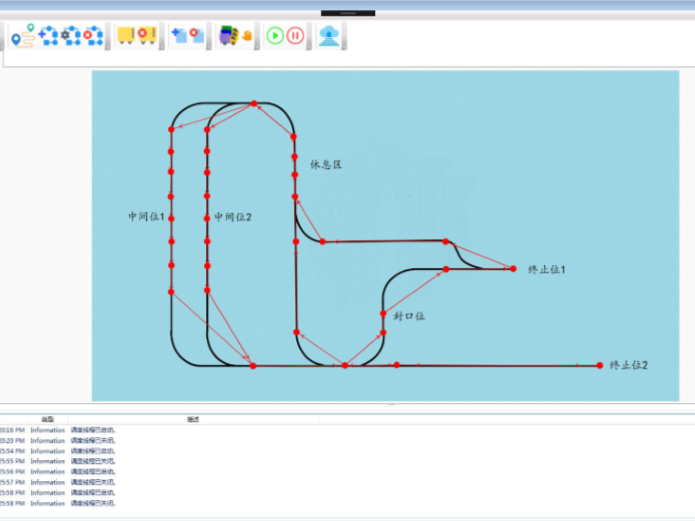The height and width of the screenshot is (521, 695).
Task: Select the last Information log entry
Action: click(x=47, y=503)
